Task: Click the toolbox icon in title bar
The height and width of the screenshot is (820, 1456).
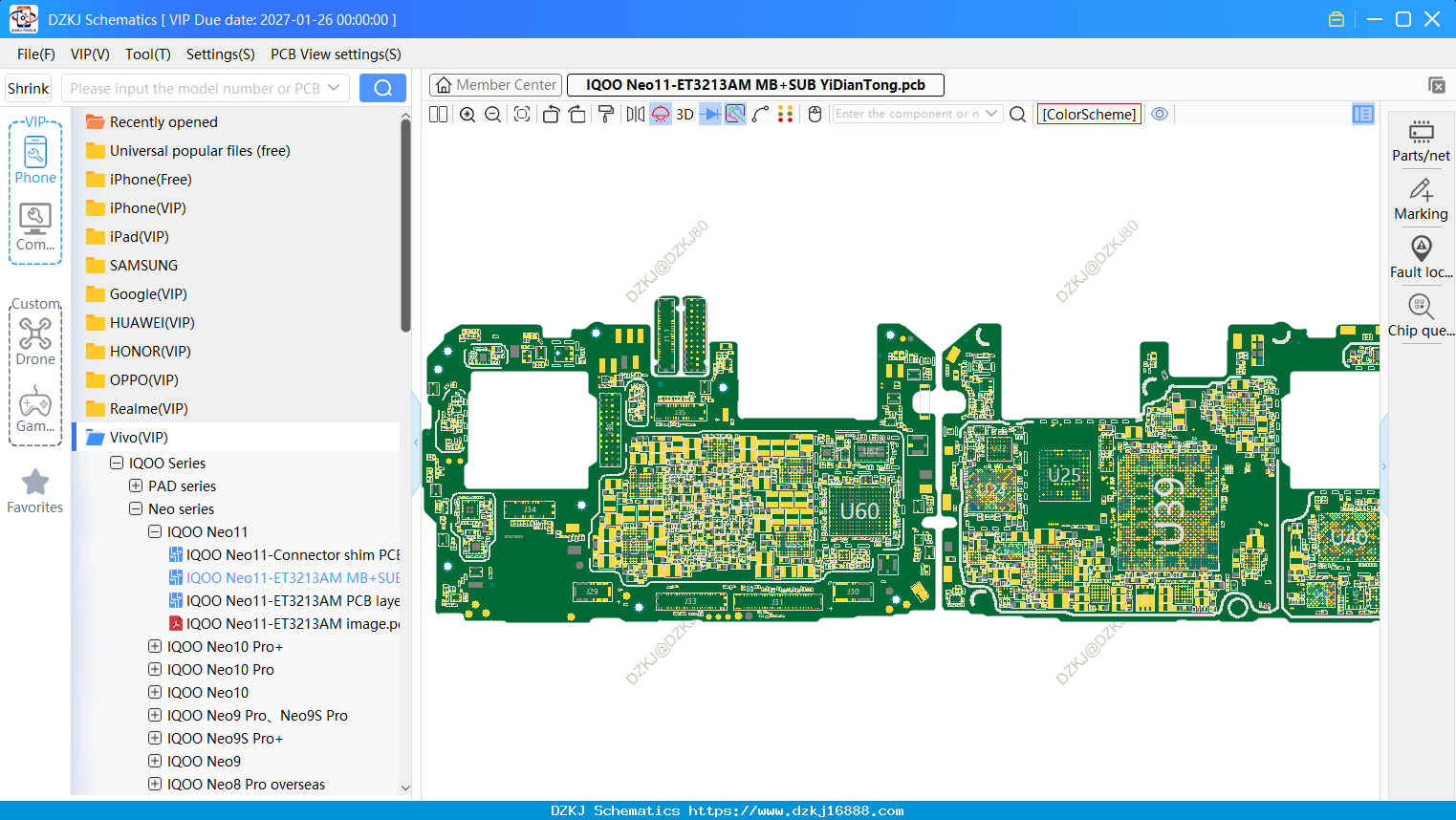Action: point(1336,19)
